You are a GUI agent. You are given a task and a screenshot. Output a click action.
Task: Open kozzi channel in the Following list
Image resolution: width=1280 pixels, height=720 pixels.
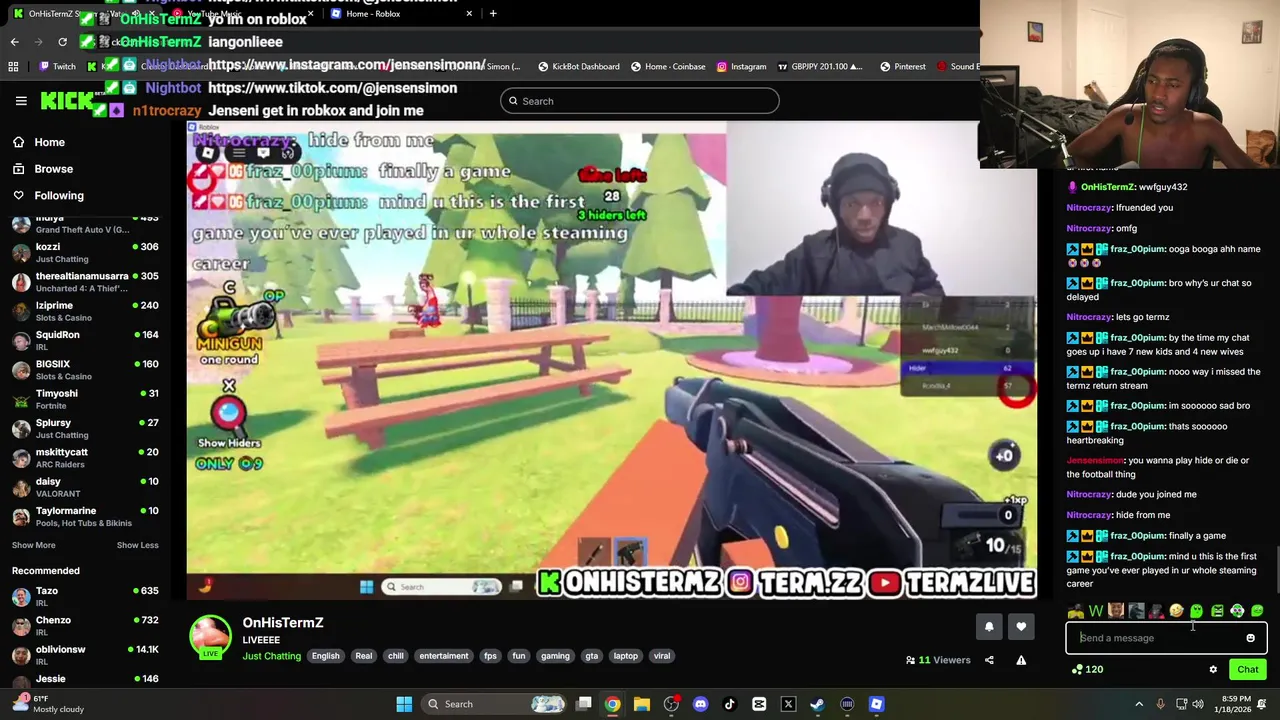tap(84, 252)
